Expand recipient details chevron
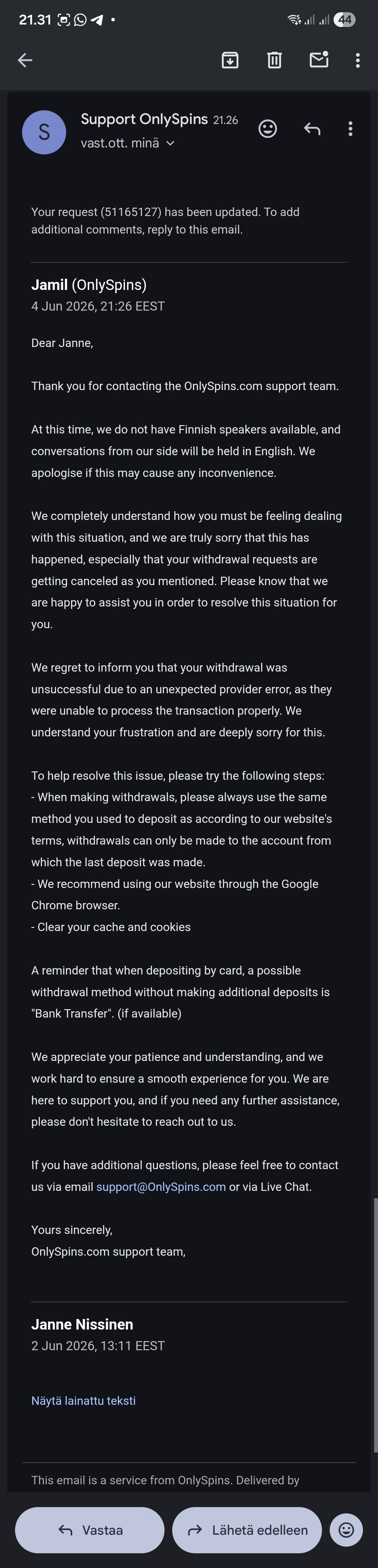 (170, 144)
